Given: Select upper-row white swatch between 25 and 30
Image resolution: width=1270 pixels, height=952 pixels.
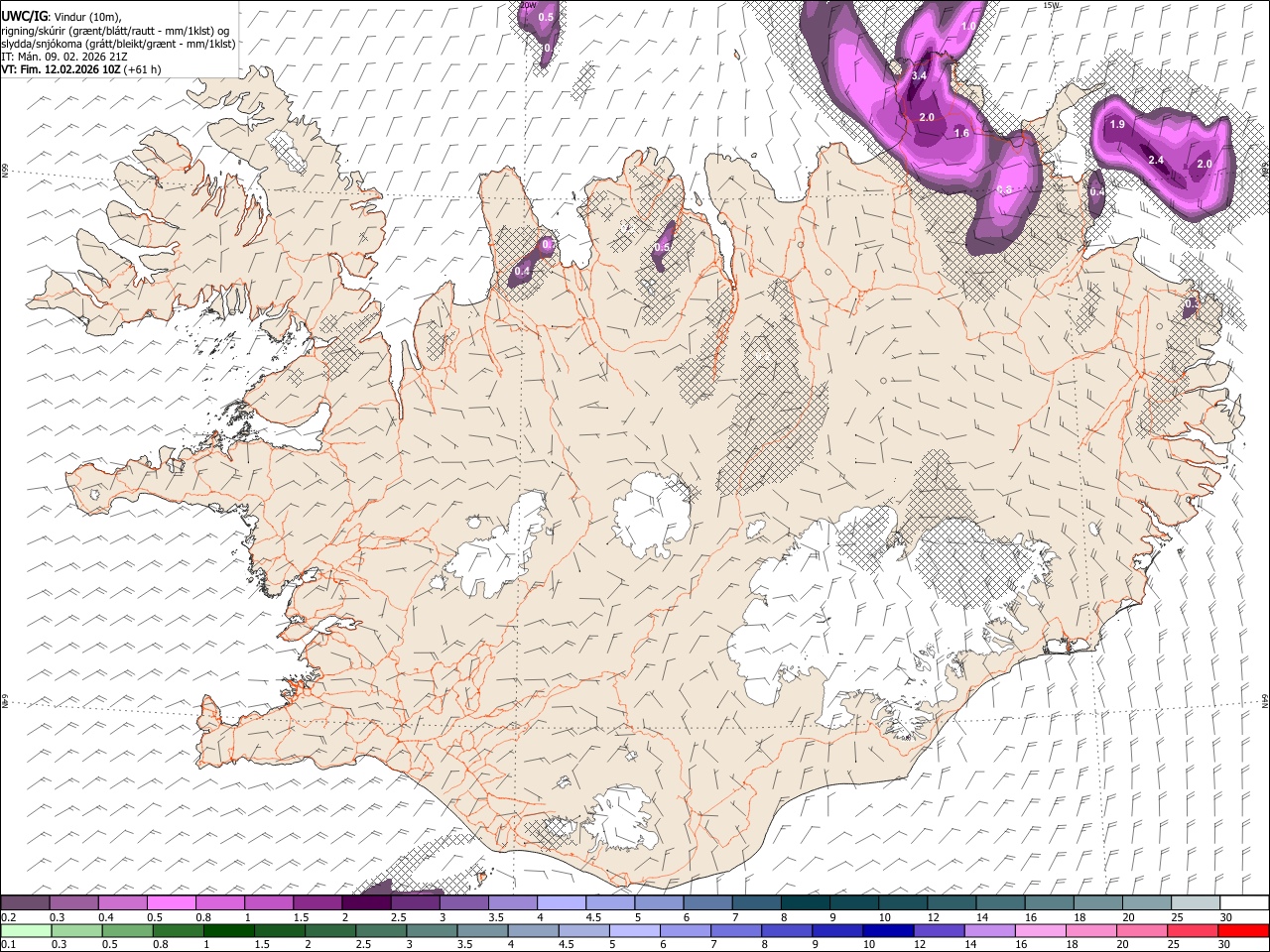Looking at the screenshot, I should tap(1196, 902).
